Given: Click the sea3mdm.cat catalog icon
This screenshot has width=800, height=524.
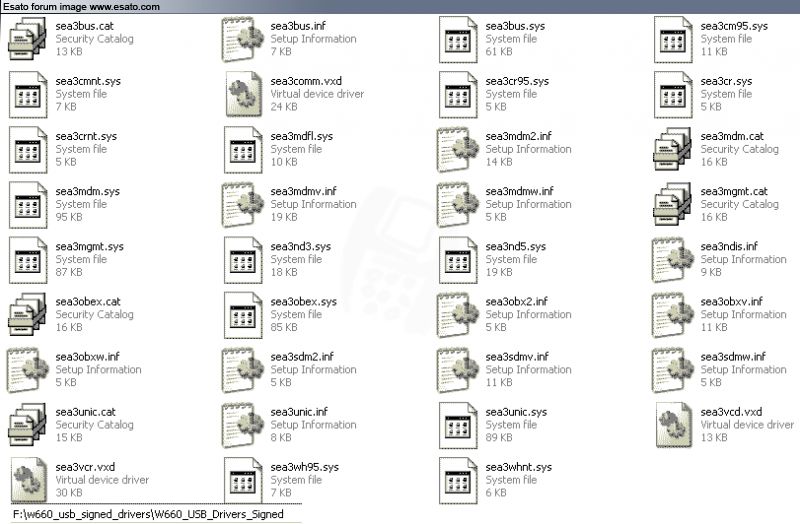Looking at the screenshot, I should coord(673,149).
